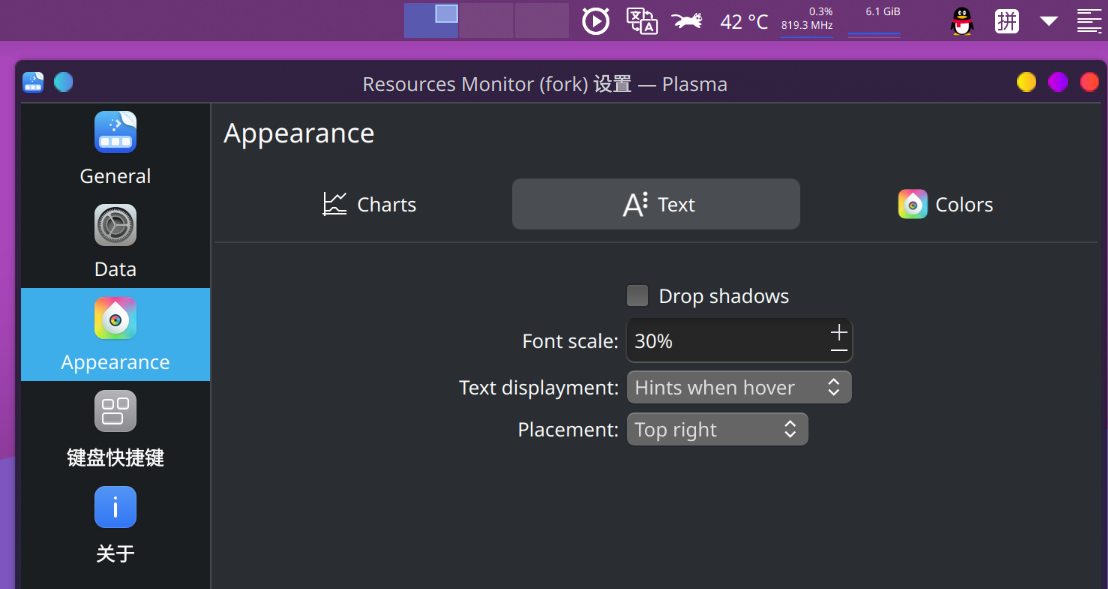Enable the Drop shadows checkbox
Image resolution: width=1108 pixels, height=589 pixels.
637,296
